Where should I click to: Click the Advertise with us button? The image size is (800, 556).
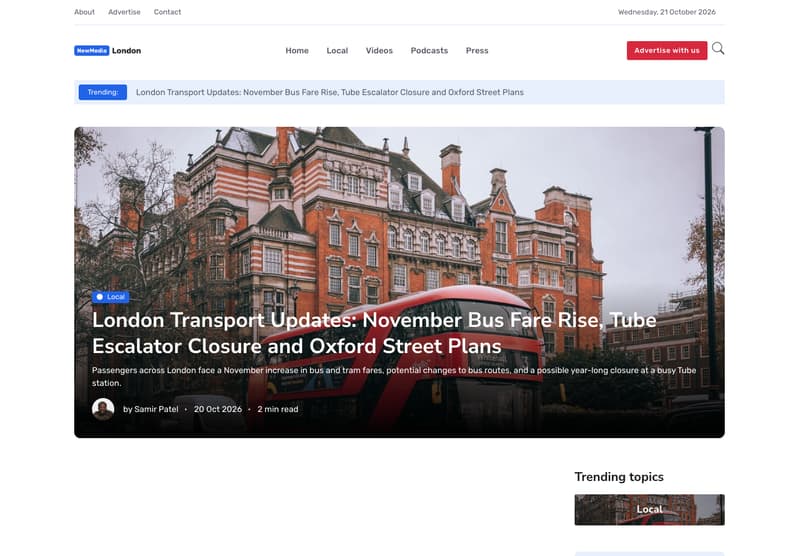tap(667, 50)
